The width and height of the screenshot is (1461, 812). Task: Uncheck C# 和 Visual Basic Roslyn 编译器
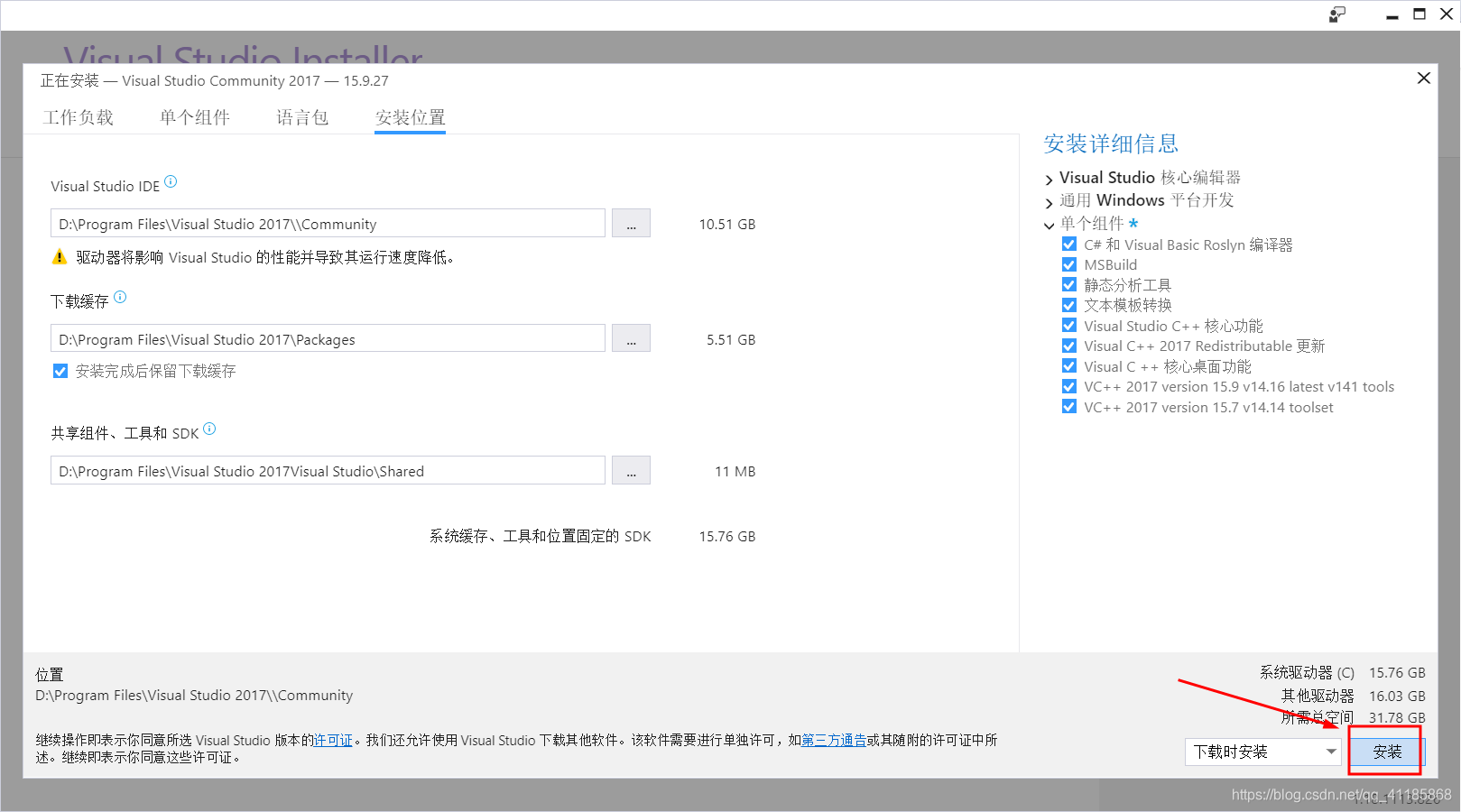(1069, 245)
